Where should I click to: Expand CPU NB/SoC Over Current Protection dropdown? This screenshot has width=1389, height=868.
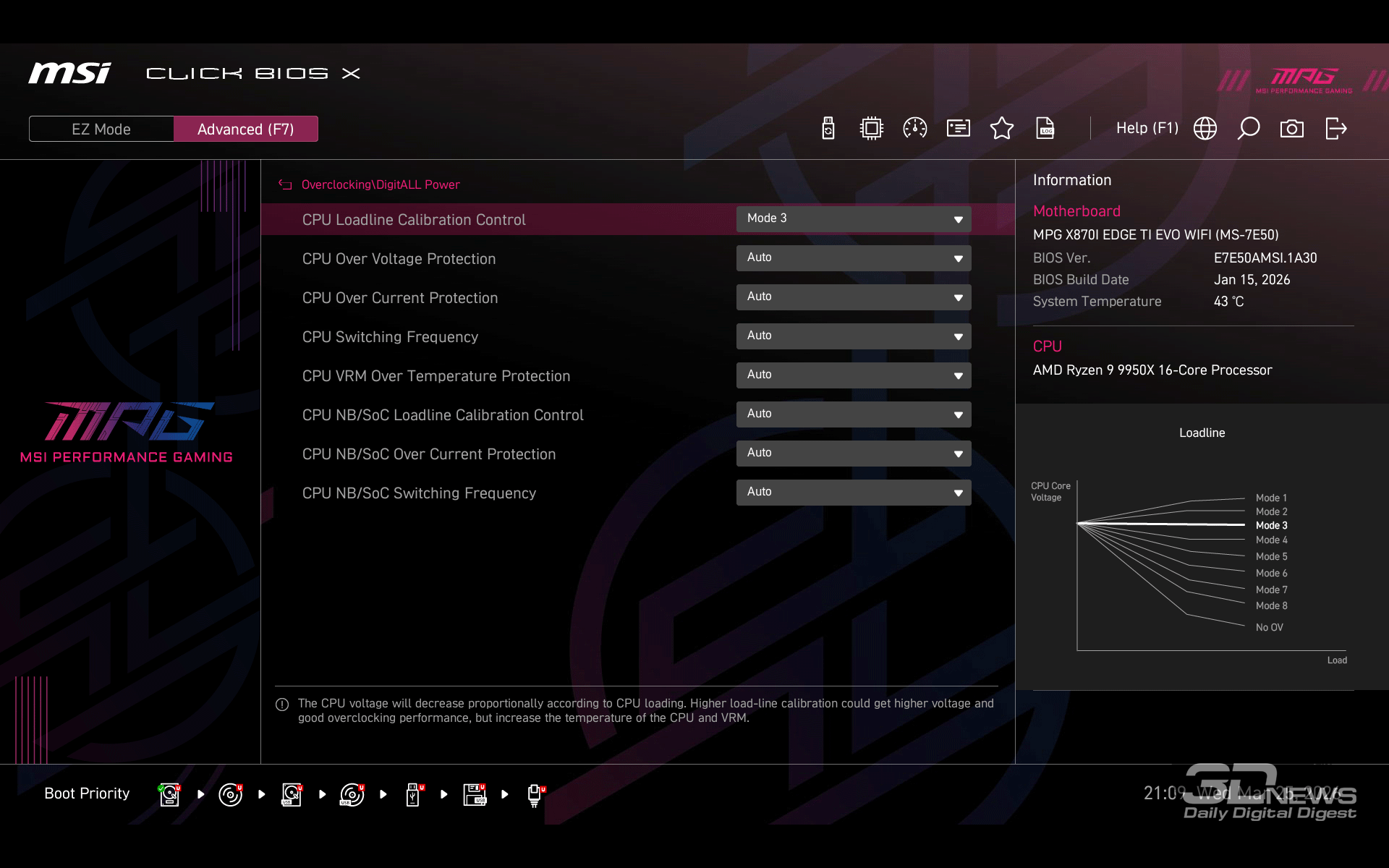point(854,454)
